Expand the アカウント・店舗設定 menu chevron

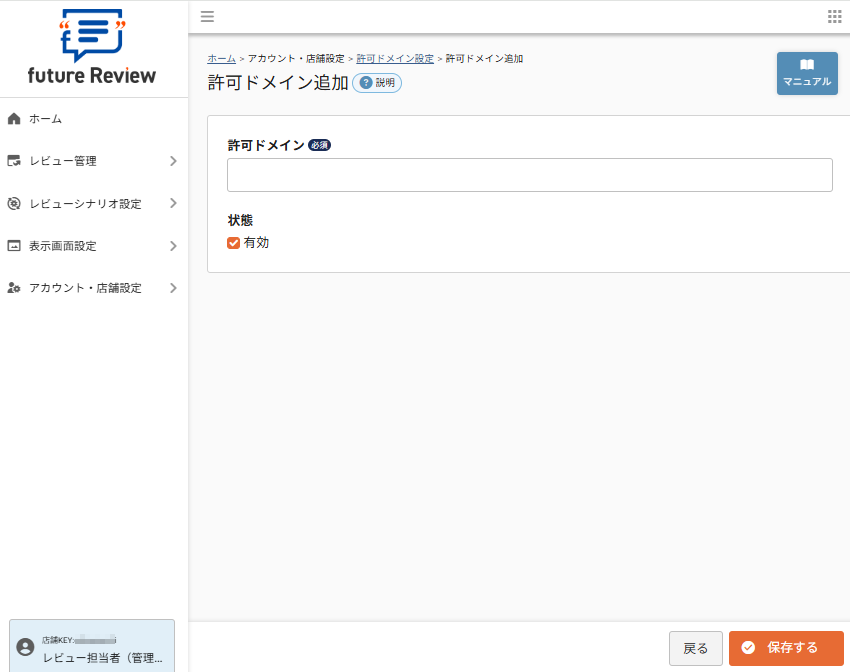172,288
